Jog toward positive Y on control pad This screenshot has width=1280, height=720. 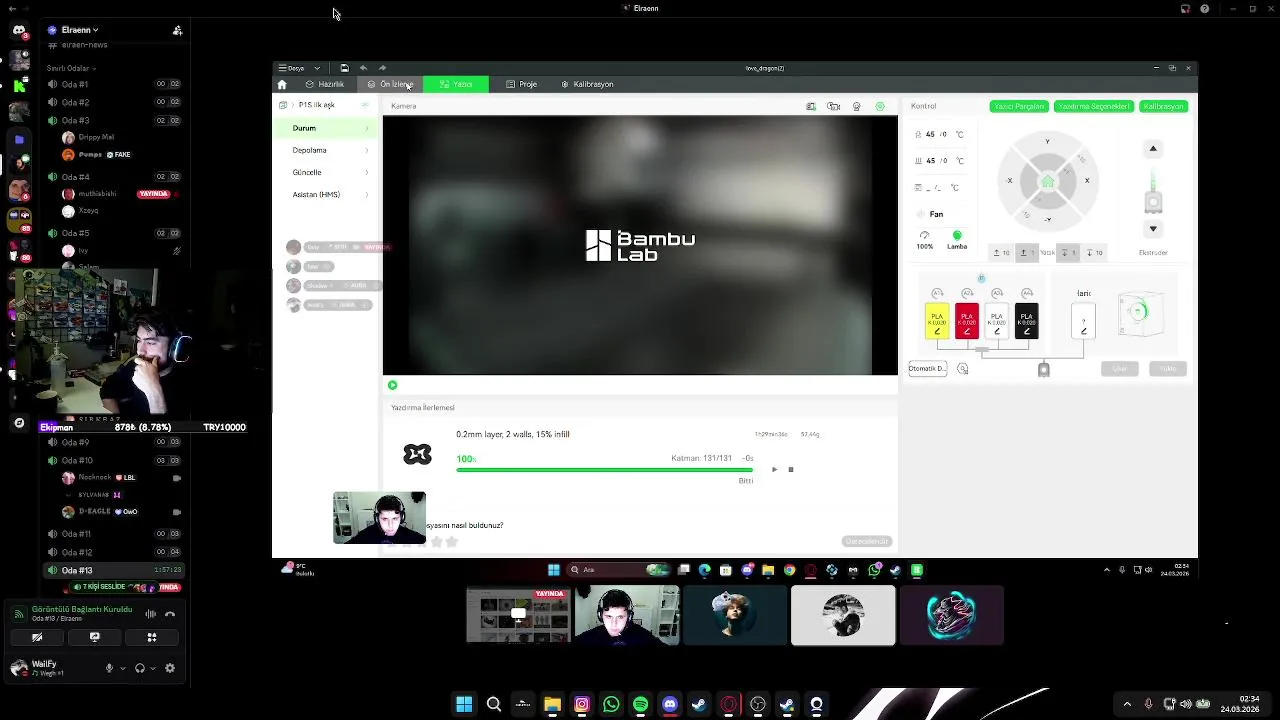click(x=1048, y=143)
